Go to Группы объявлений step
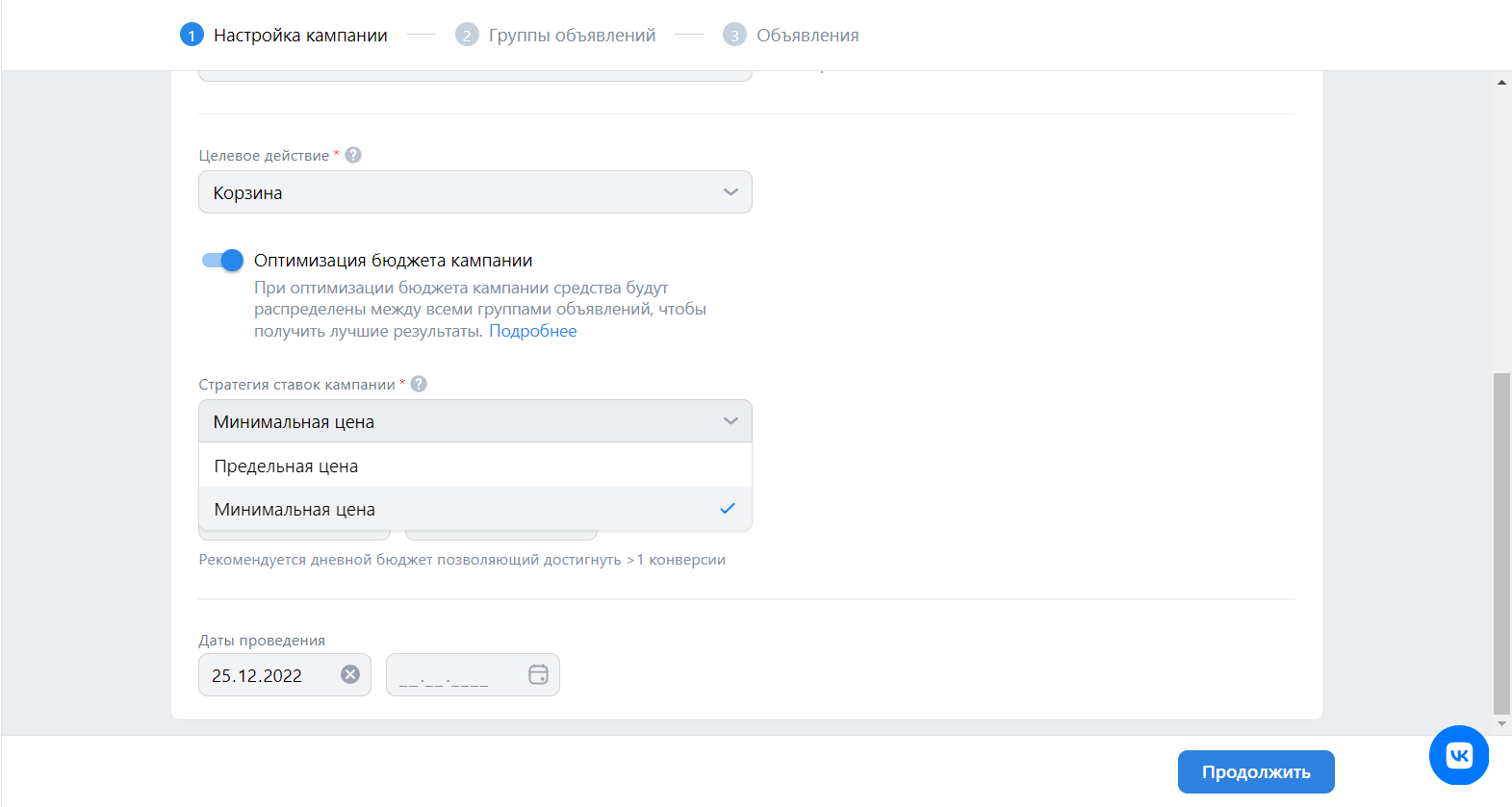This screenshot has height=807, width=1512. pos(572,36)
